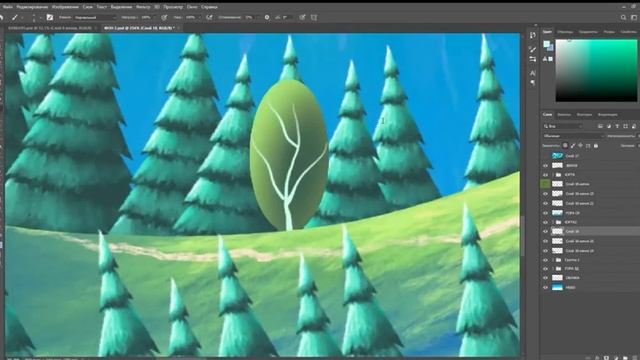Expand the group folder above Слой 38
Screen dimensions: 640x360
pos(553,222)
